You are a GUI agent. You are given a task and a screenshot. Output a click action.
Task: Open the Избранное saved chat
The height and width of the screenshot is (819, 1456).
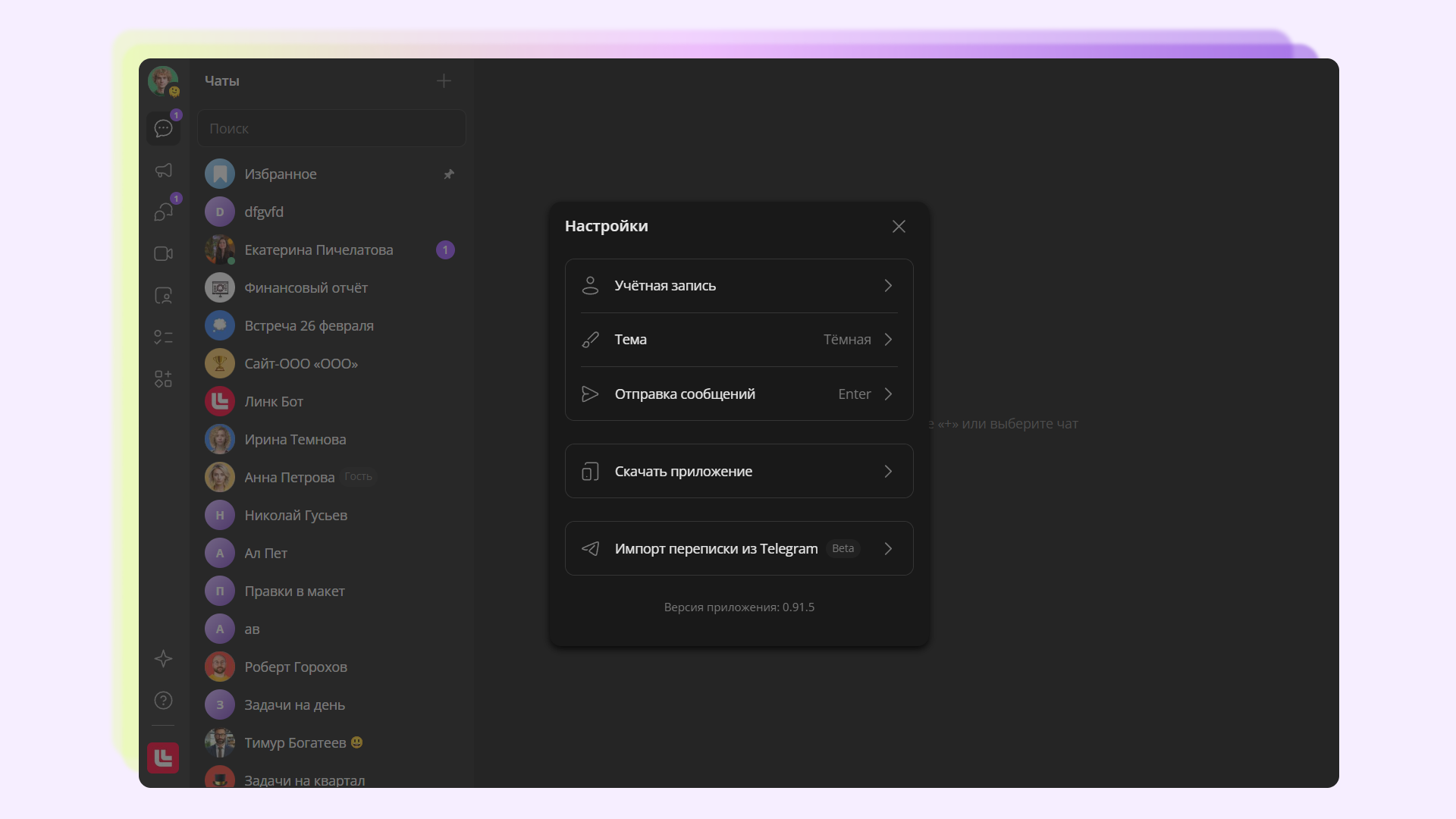click(281, 174)
